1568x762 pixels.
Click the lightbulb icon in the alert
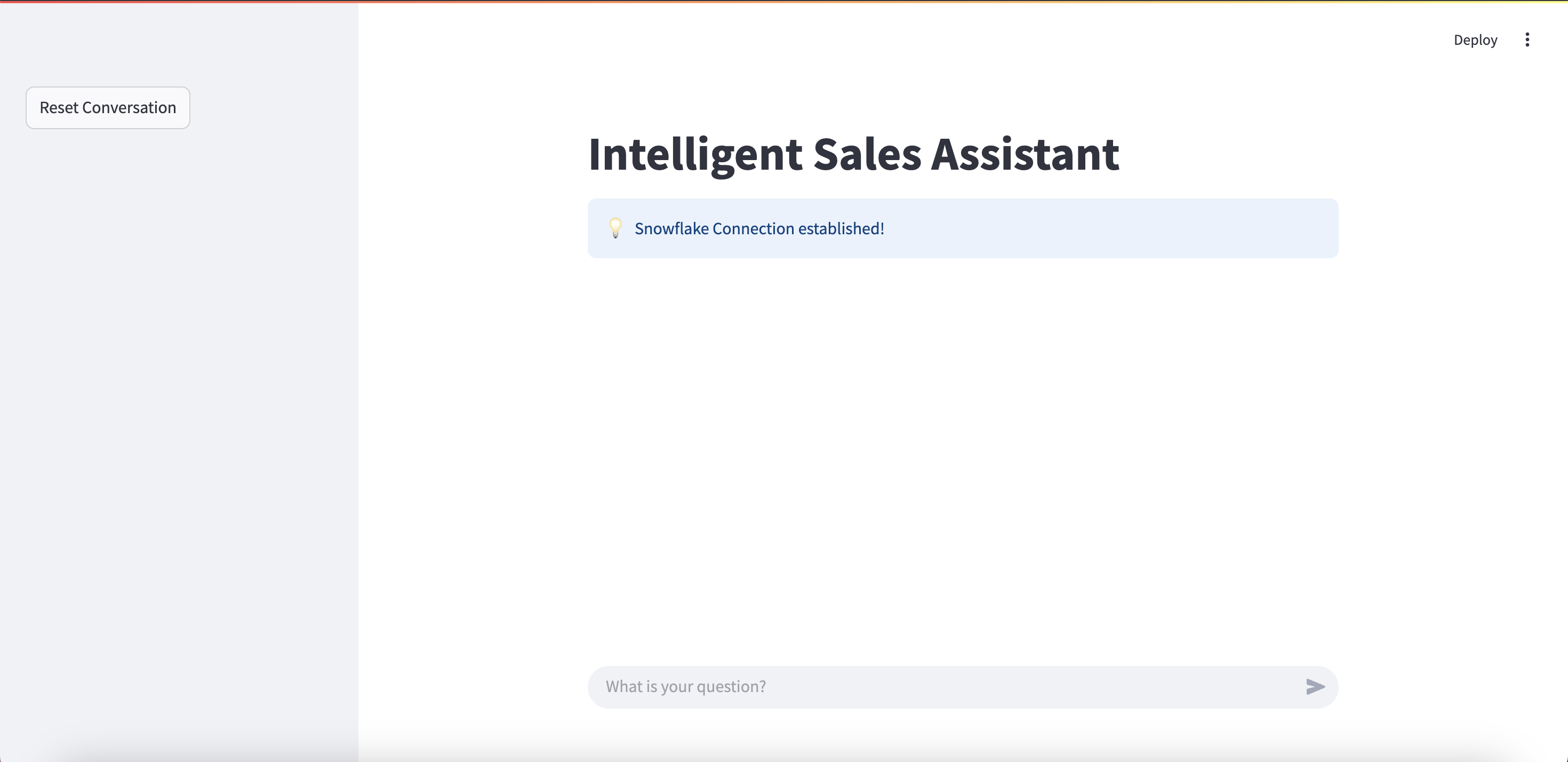[x=615, y=228]
